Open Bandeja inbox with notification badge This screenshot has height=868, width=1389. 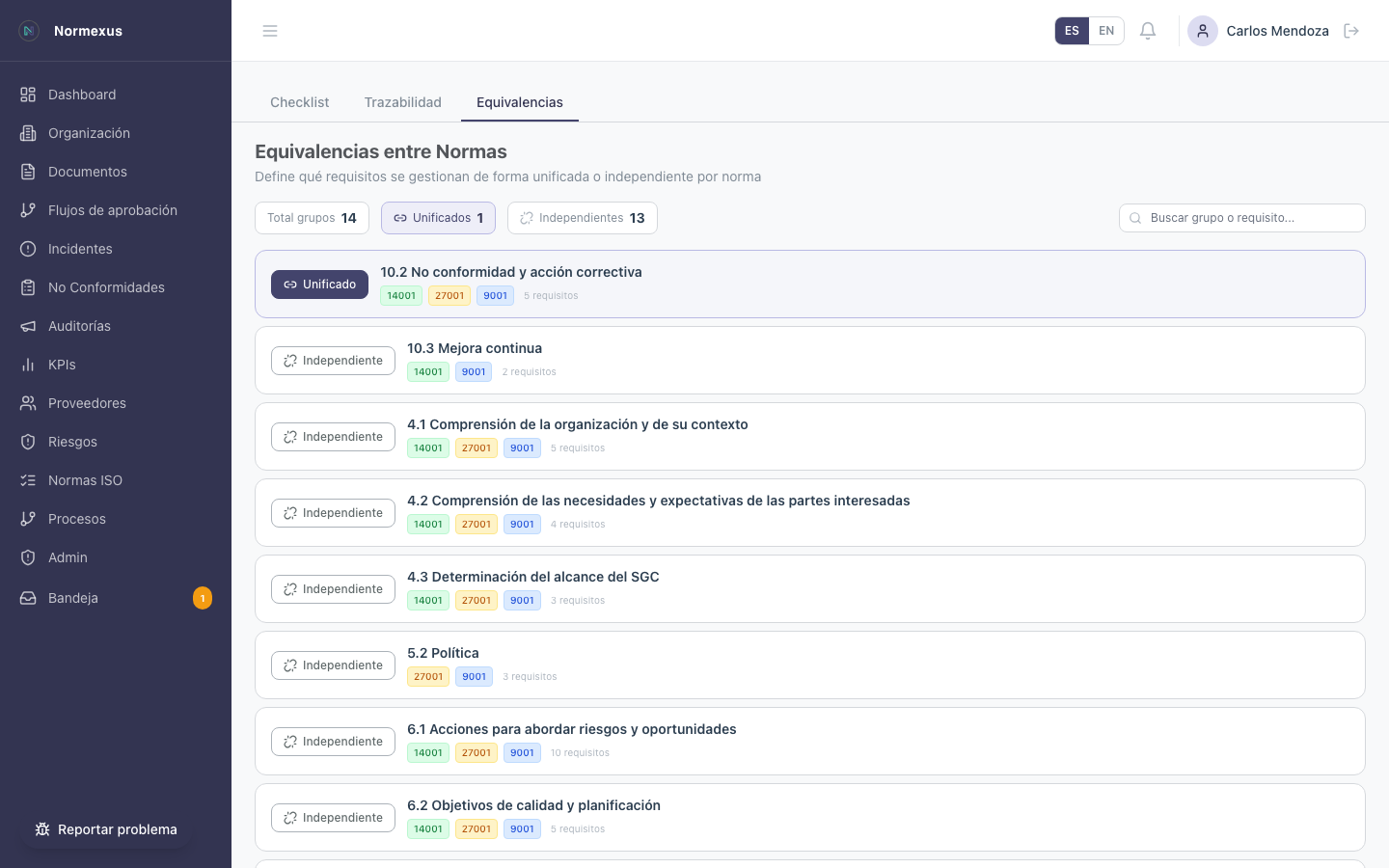point(73,598)
